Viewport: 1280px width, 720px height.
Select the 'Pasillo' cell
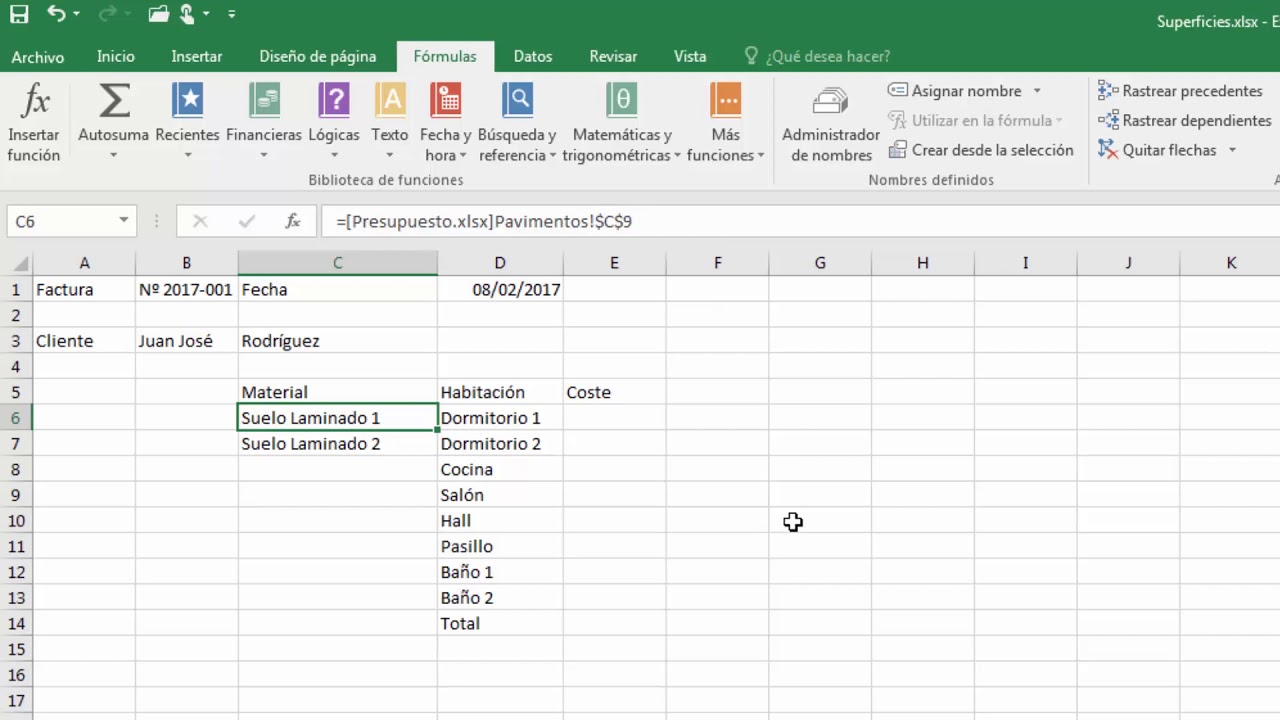(500, 546)
